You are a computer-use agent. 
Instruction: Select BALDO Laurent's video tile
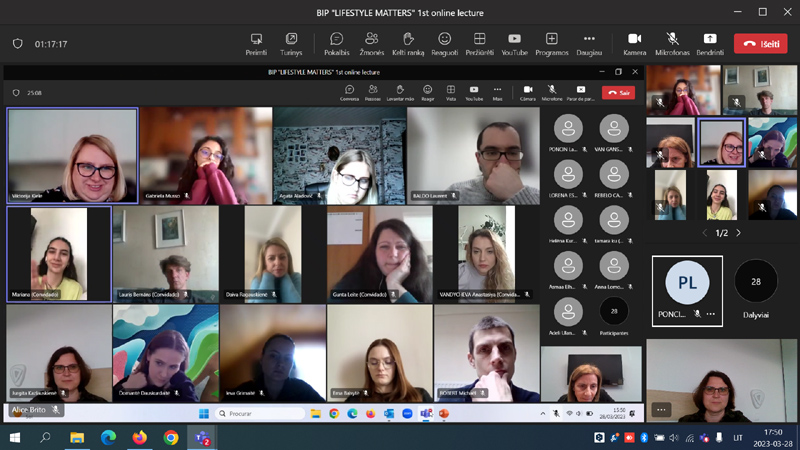pos(473,156)
